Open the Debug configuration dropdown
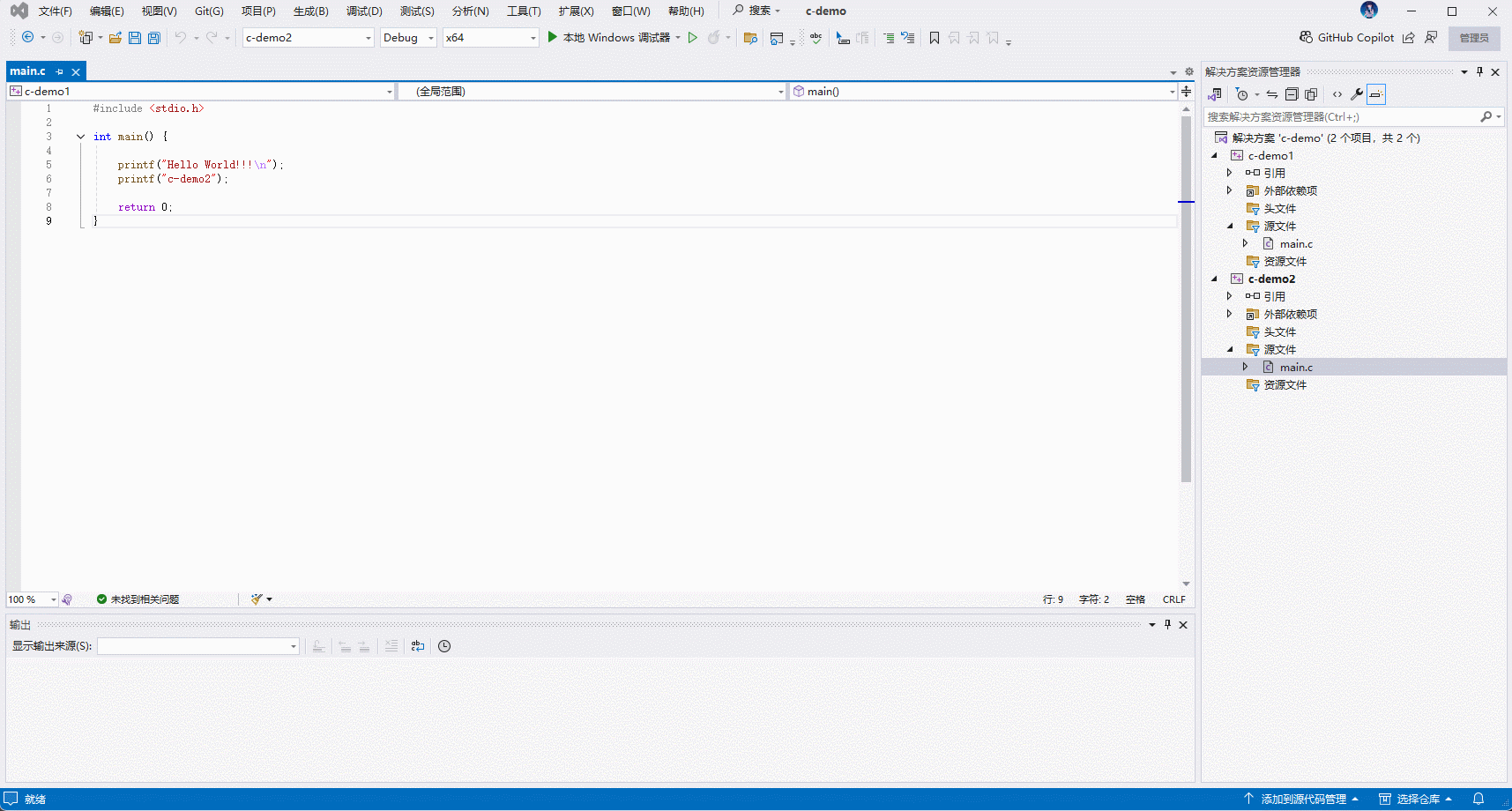This screenshot has width=1512, height=811. click(x=408, y=38)
